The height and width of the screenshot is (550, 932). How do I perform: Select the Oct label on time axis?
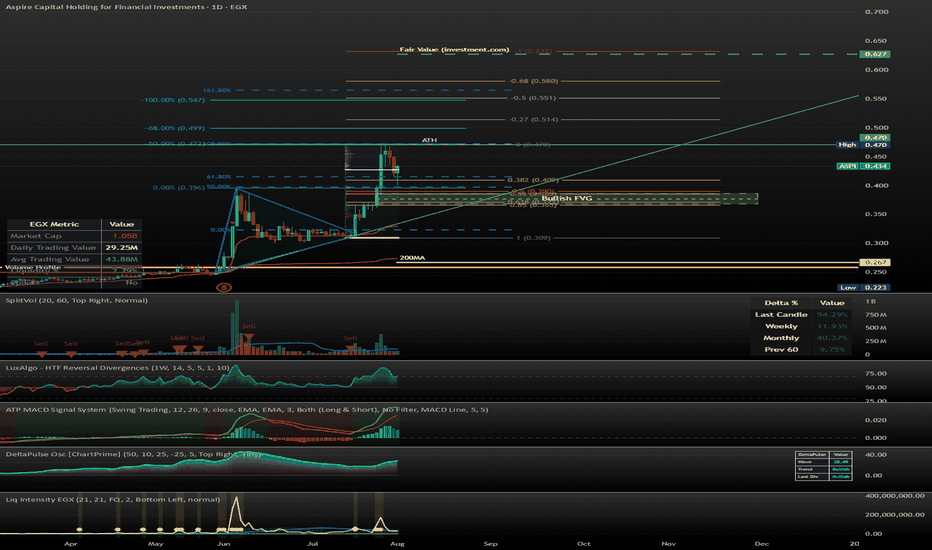[x=584, y=543]
